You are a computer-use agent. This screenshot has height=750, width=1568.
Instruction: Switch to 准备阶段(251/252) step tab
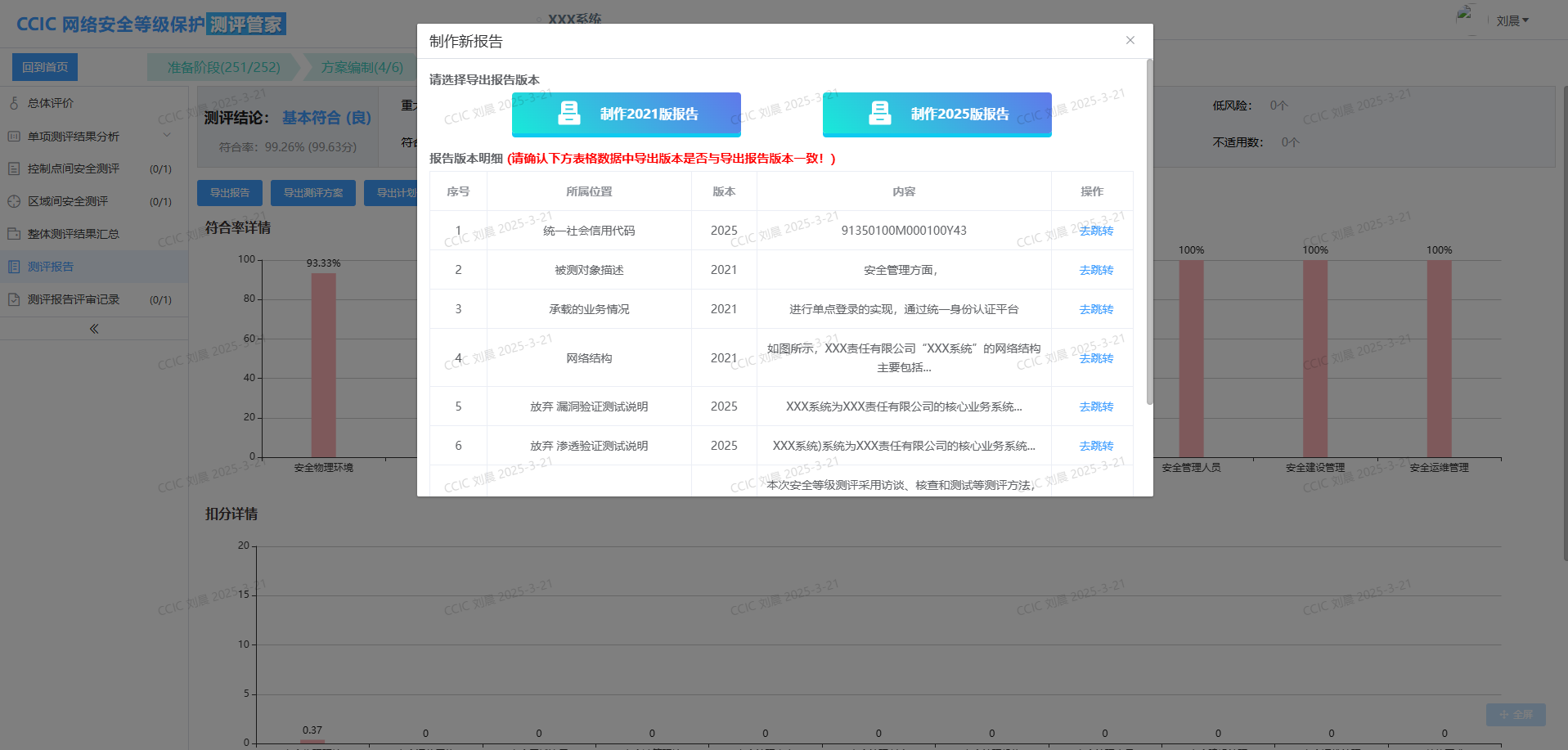coord(223,67)
